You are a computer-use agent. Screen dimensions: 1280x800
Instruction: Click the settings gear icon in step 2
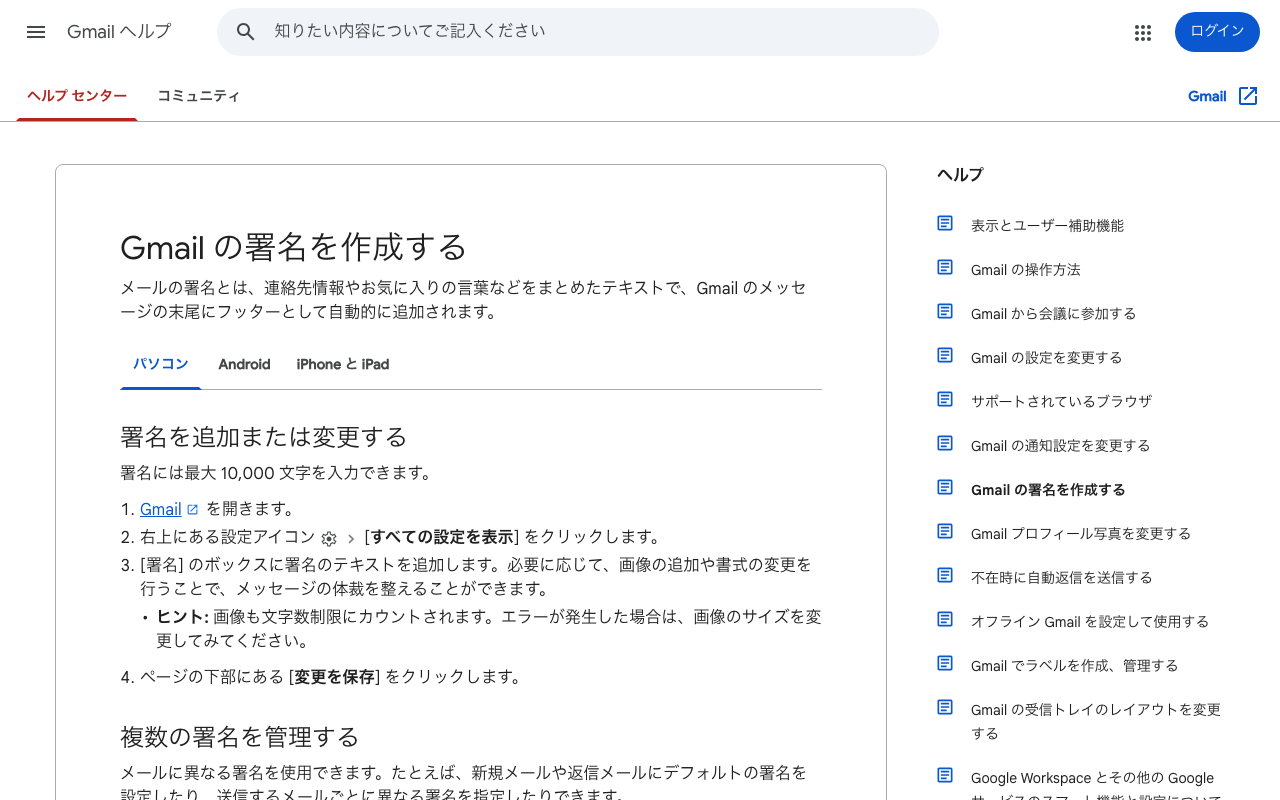(329, 538)
